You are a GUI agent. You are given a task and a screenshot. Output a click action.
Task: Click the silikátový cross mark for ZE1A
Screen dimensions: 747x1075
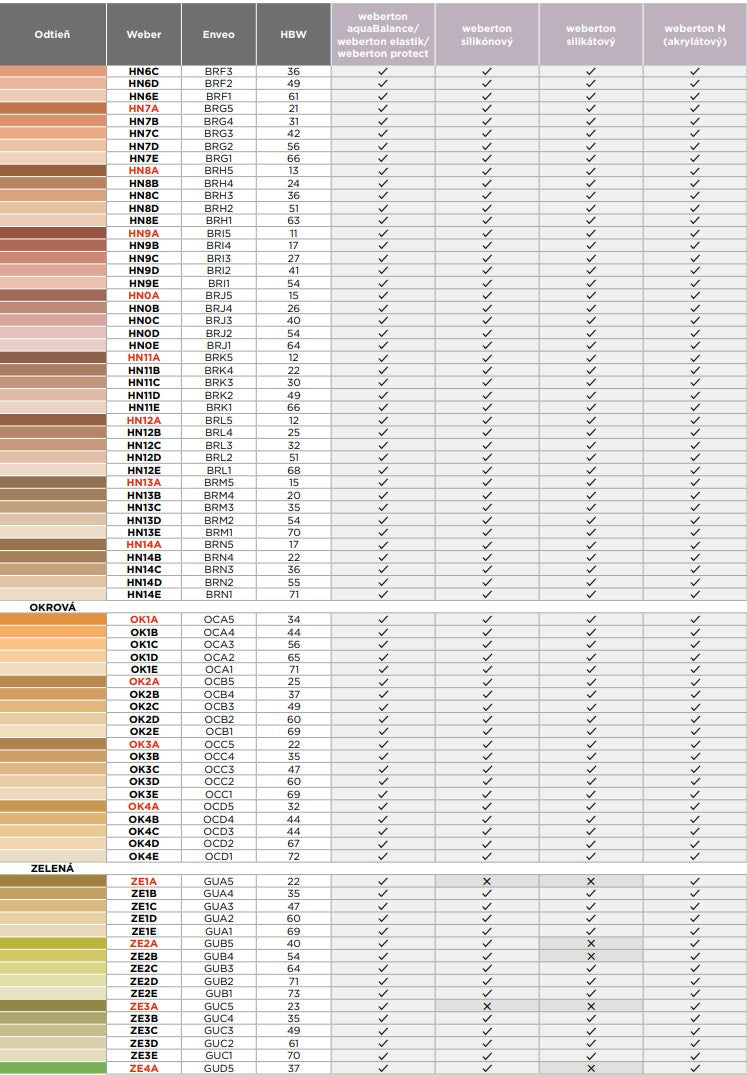coord(591,881)
